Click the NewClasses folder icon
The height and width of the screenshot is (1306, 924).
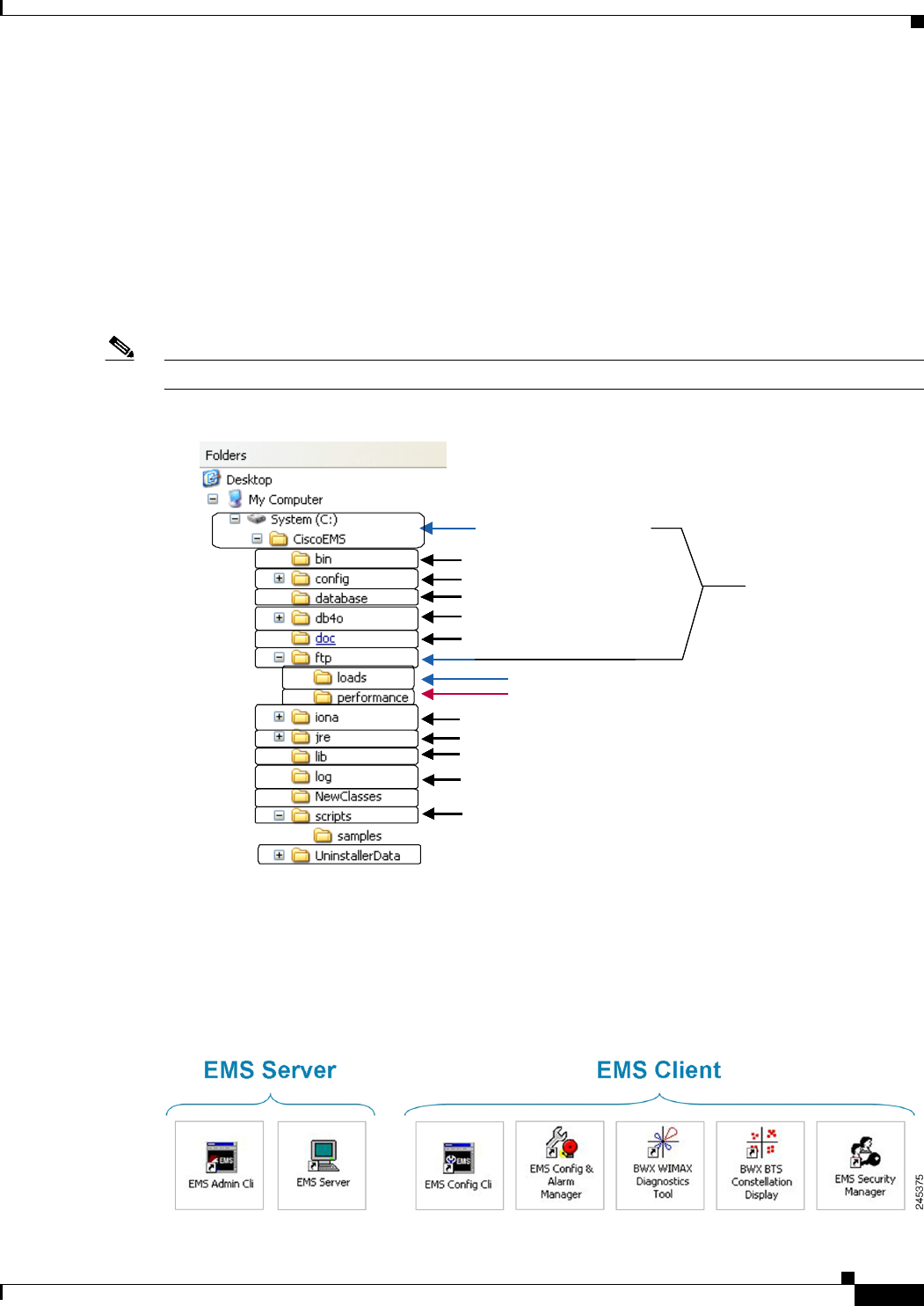pyautogui.click(x=301, y=796)
